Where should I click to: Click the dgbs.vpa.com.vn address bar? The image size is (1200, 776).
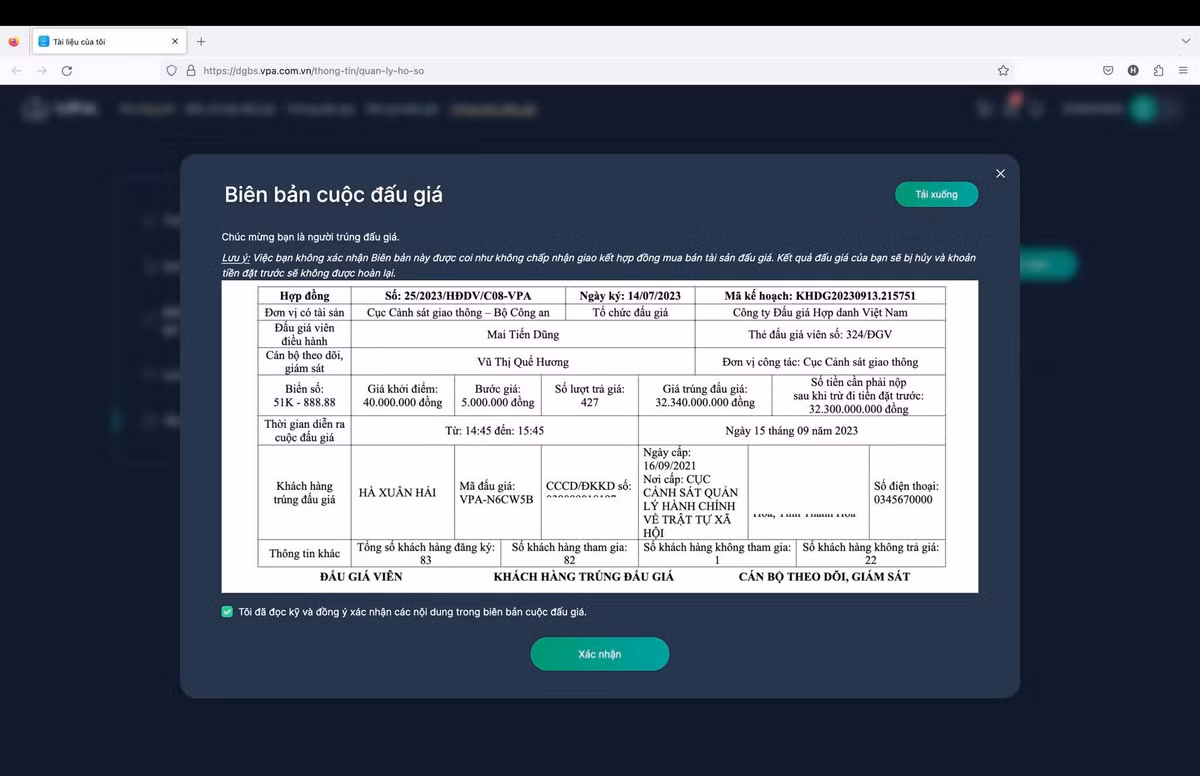click(500, 71)
